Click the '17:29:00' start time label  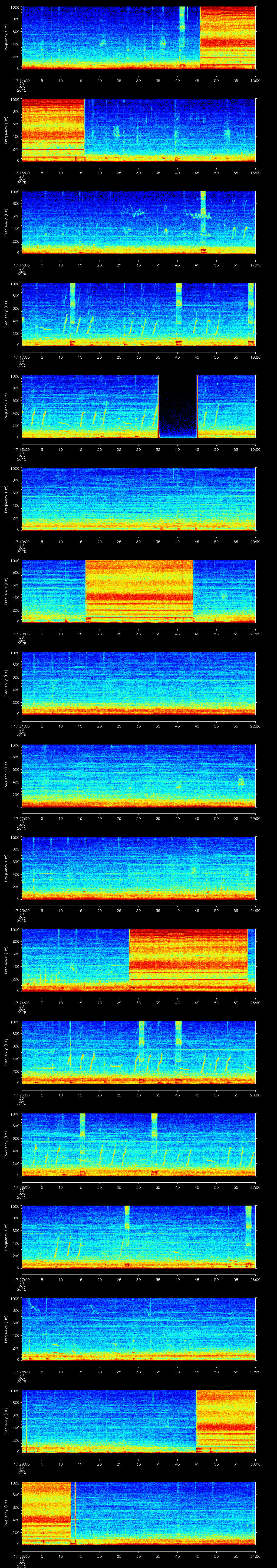tap(21, 1464)
